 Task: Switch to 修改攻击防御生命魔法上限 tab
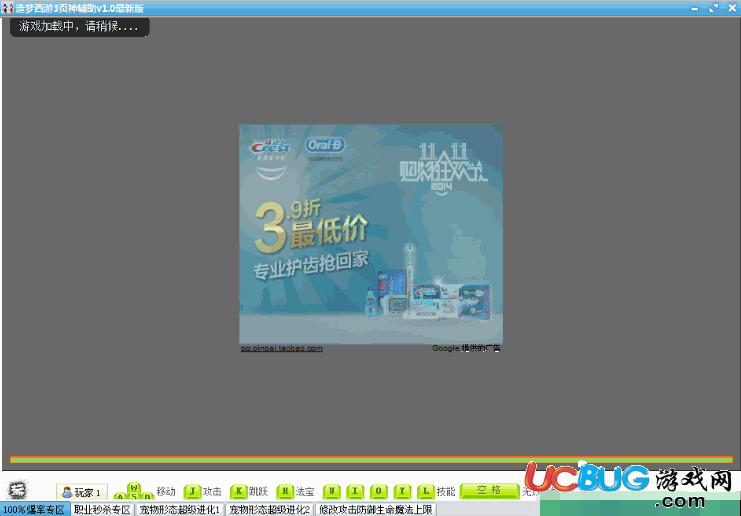[x=376, y=509]
